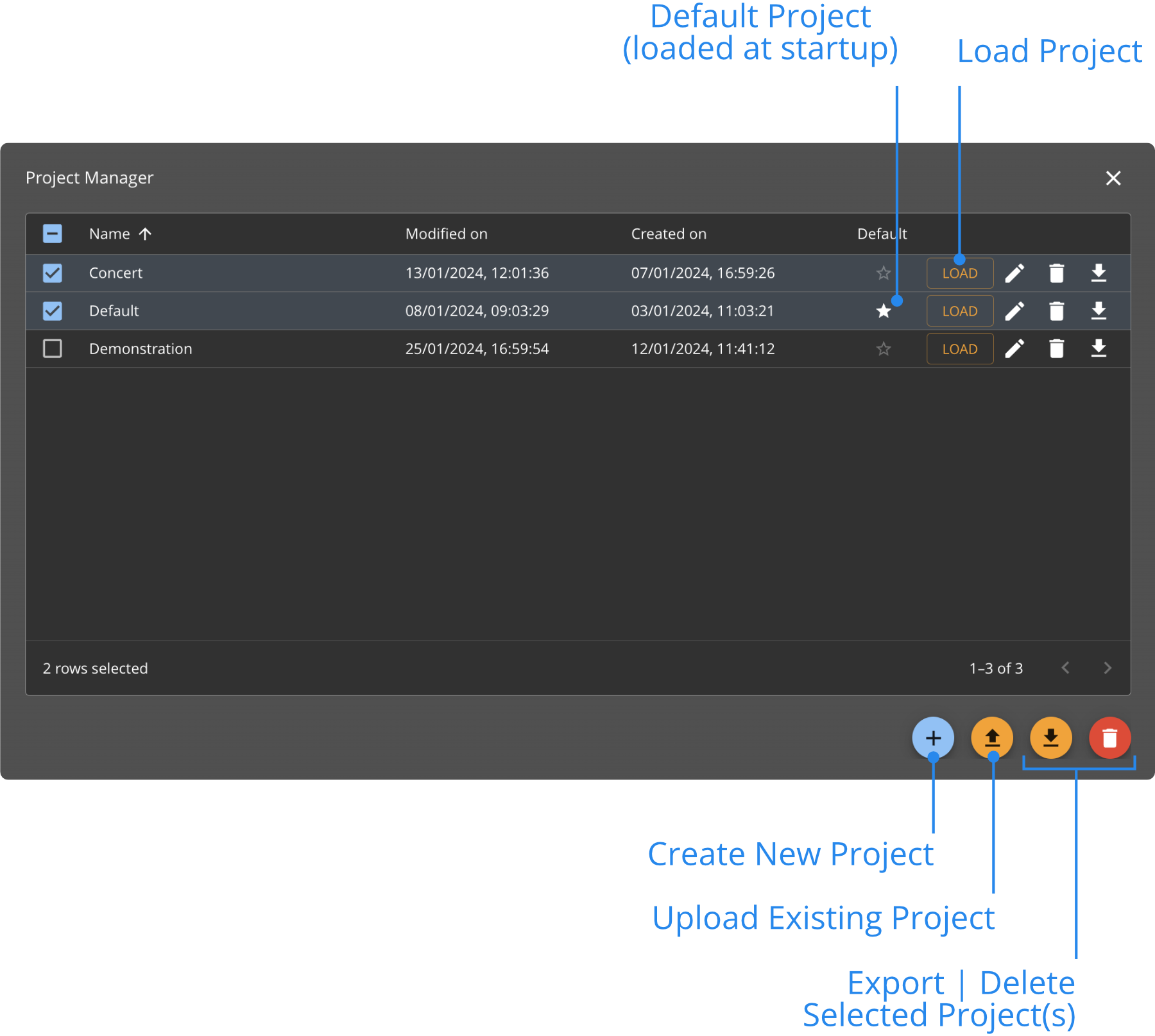This screenshot has height=1036, width=1155.
Task: Export all selected projects
Action: tap(1050, 738)
